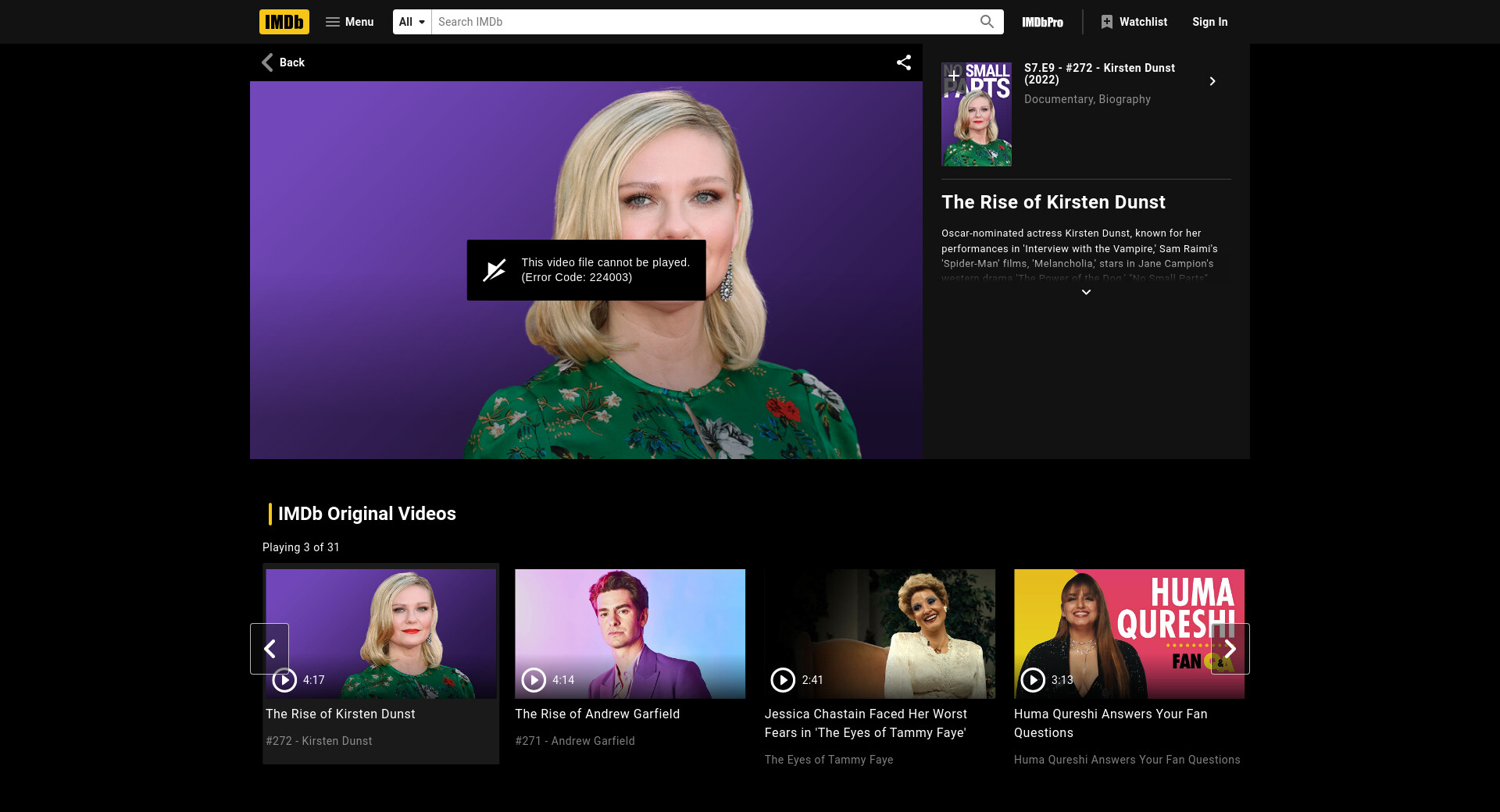Screen dimensions: 1500x812
Task: Open IMDbPro link
Action: click(x=1042, y=22)
